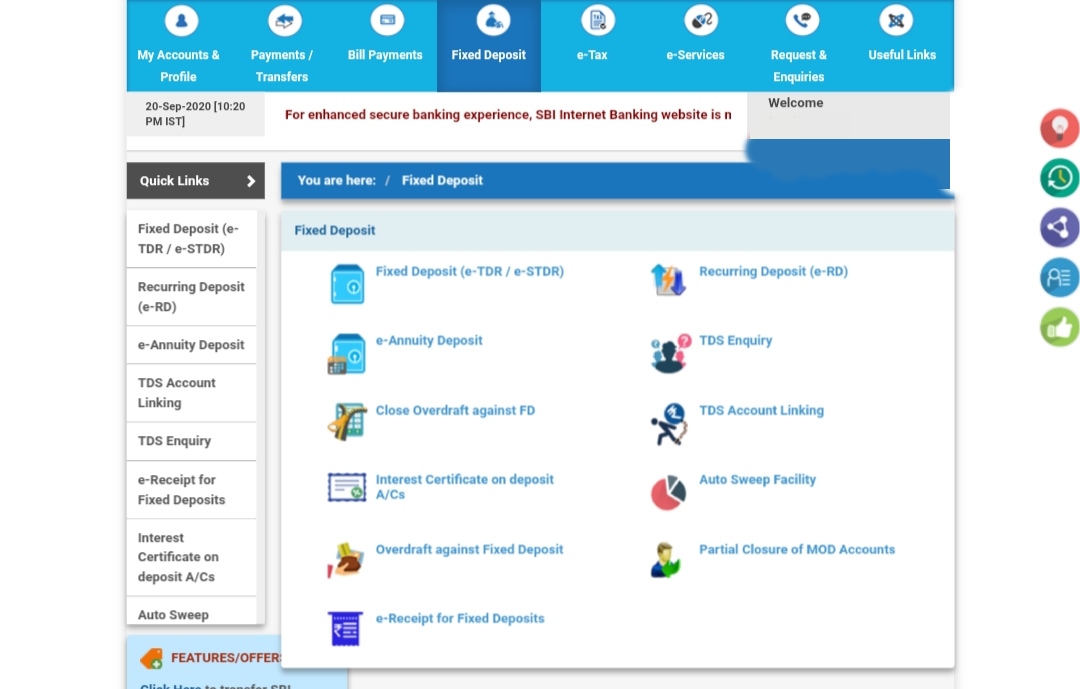Click the date and time stamp

pyautogui.click(x=195, y=114)
